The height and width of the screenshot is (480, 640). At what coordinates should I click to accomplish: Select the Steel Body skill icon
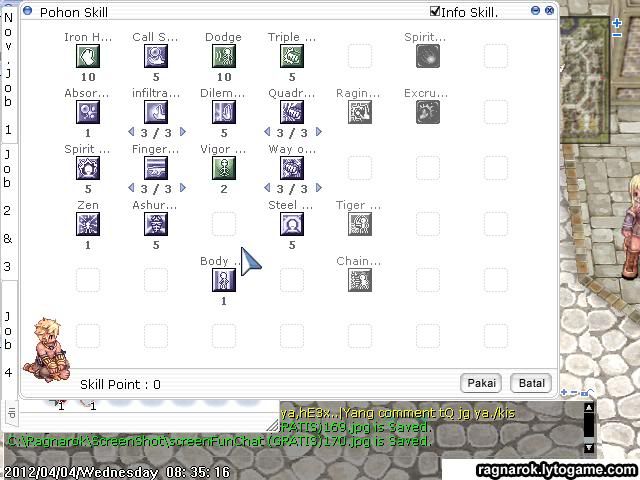[x=292, y=224]
